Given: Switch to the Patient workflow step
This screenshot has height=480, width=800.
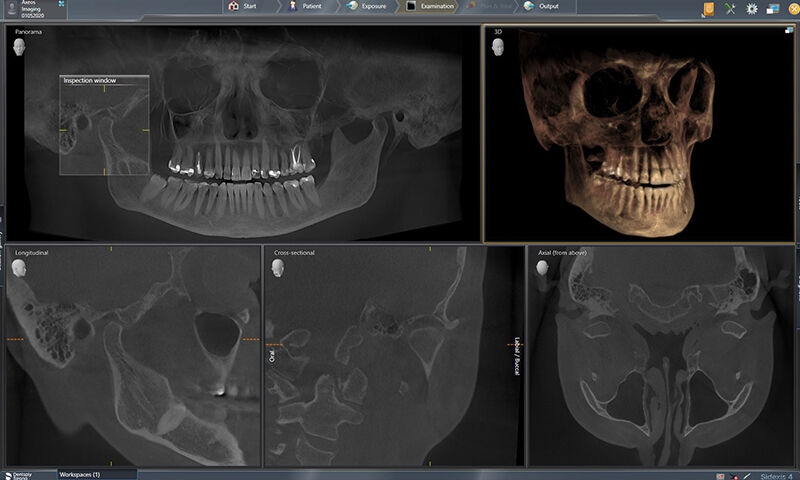Looking at the screenshot, I should [x=305, y=6].
